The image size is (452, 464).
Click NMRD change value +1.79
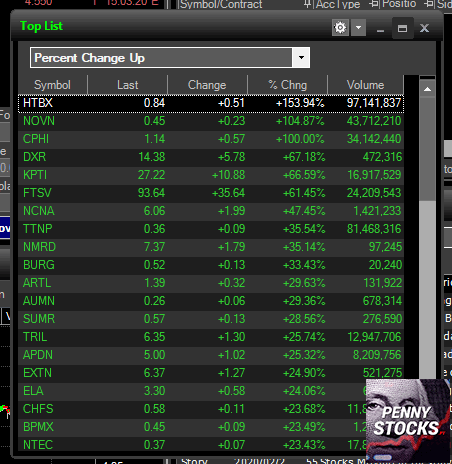[232, 247]
